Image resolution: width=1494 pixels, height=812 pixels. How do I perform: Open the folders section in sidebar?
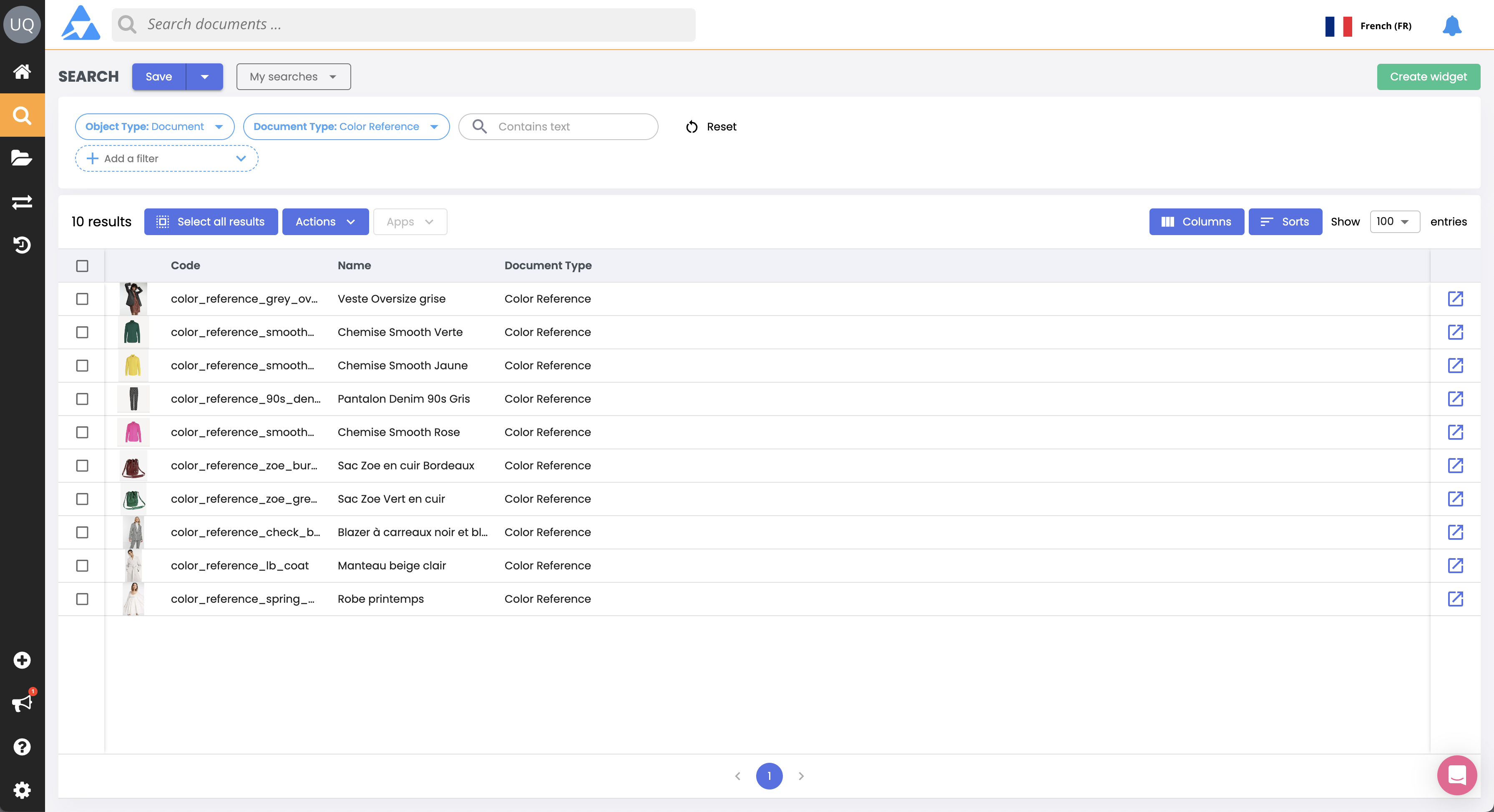pos(22,158)
